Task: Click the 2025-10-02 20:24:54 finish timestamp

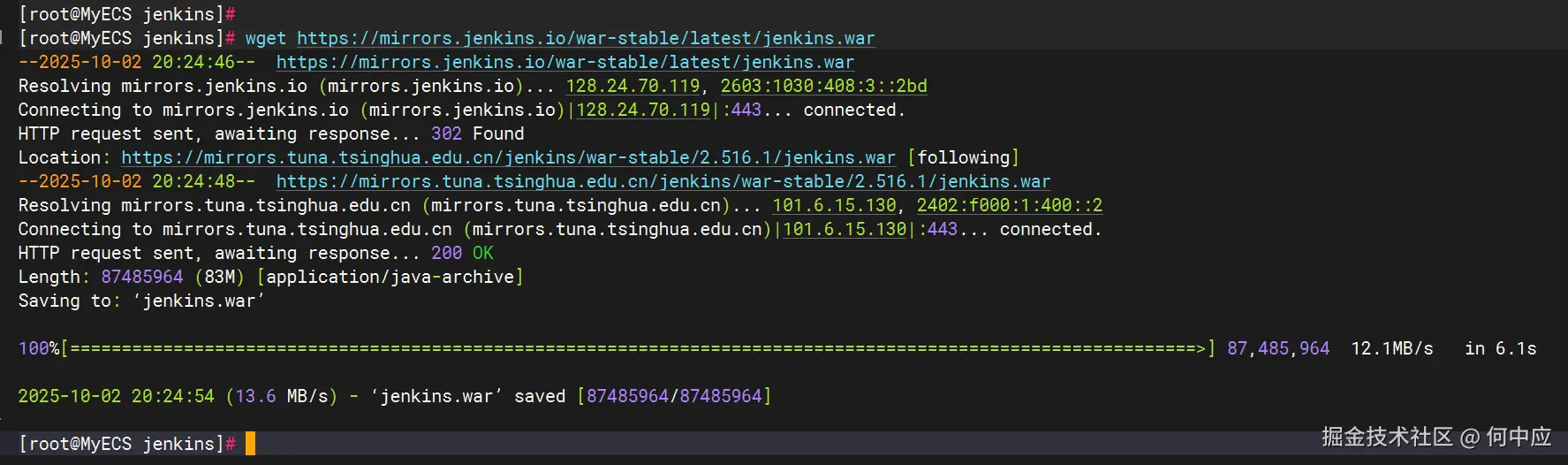Action: point(116,396)
